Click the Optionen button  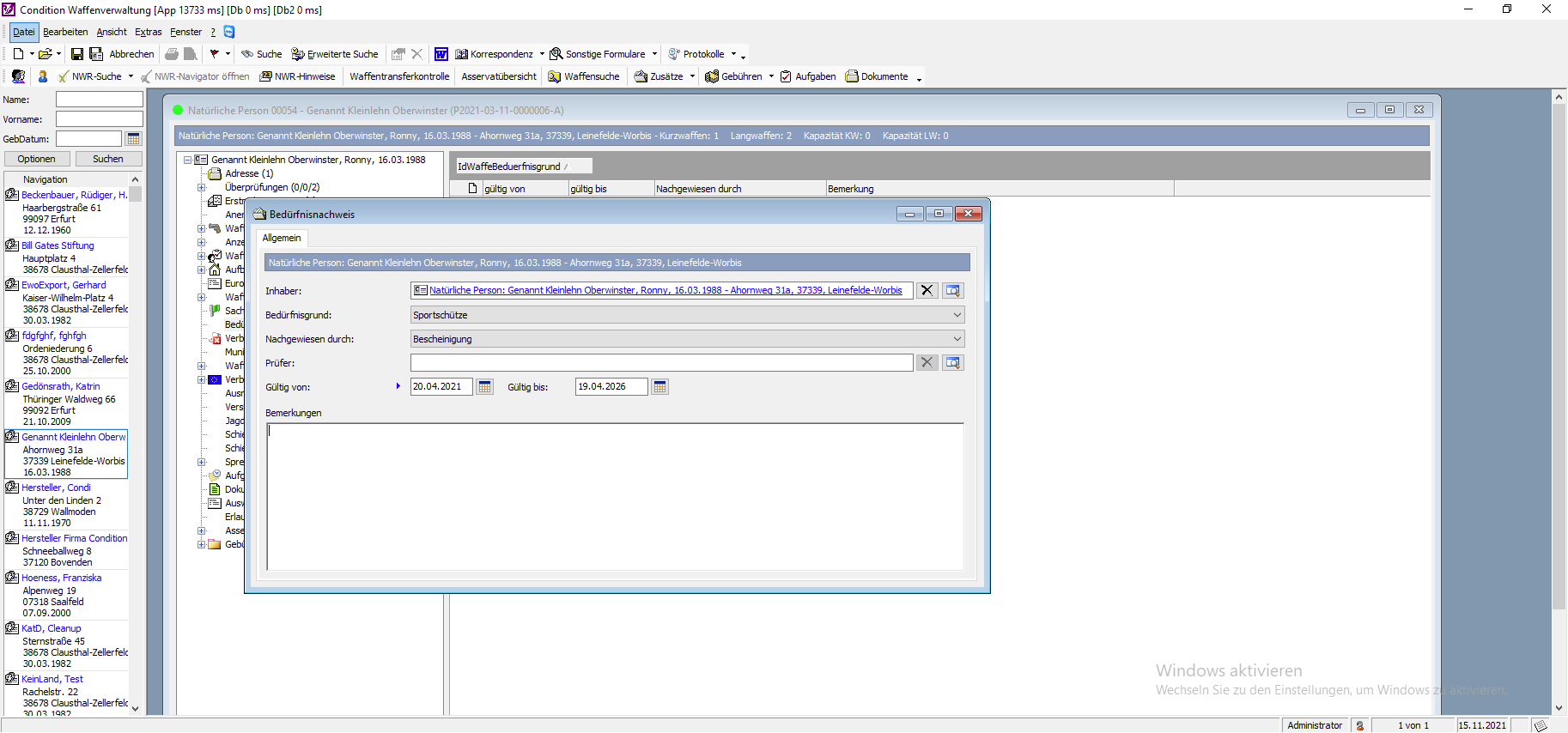36,159
